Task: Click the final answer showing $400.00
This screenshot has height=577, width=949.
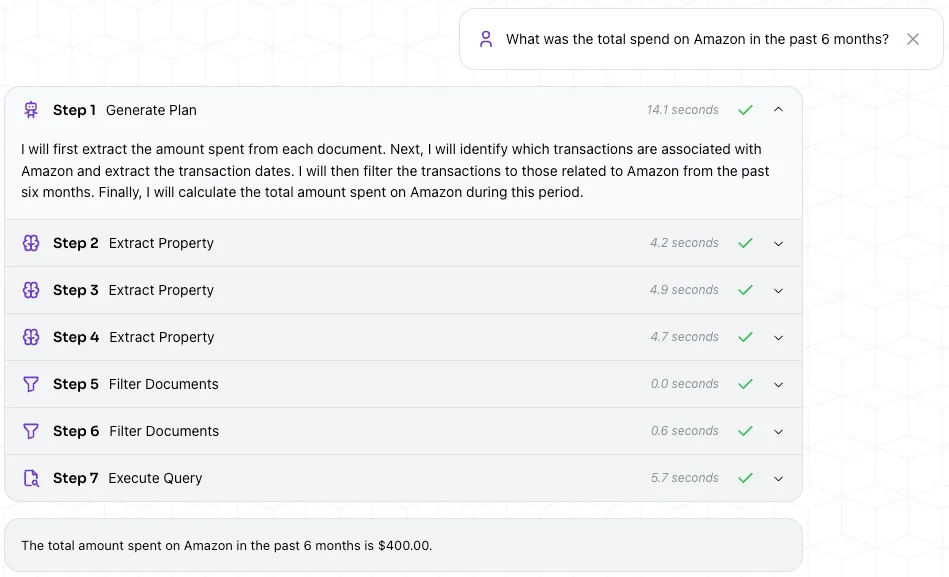Action: tap(227, 546)
